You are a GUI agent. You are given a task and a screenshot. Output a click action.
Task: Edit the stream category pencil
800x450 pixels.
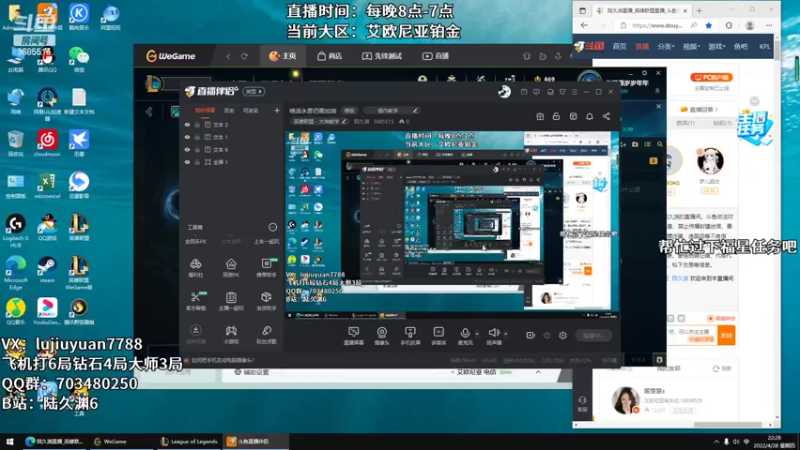[344, 121]
